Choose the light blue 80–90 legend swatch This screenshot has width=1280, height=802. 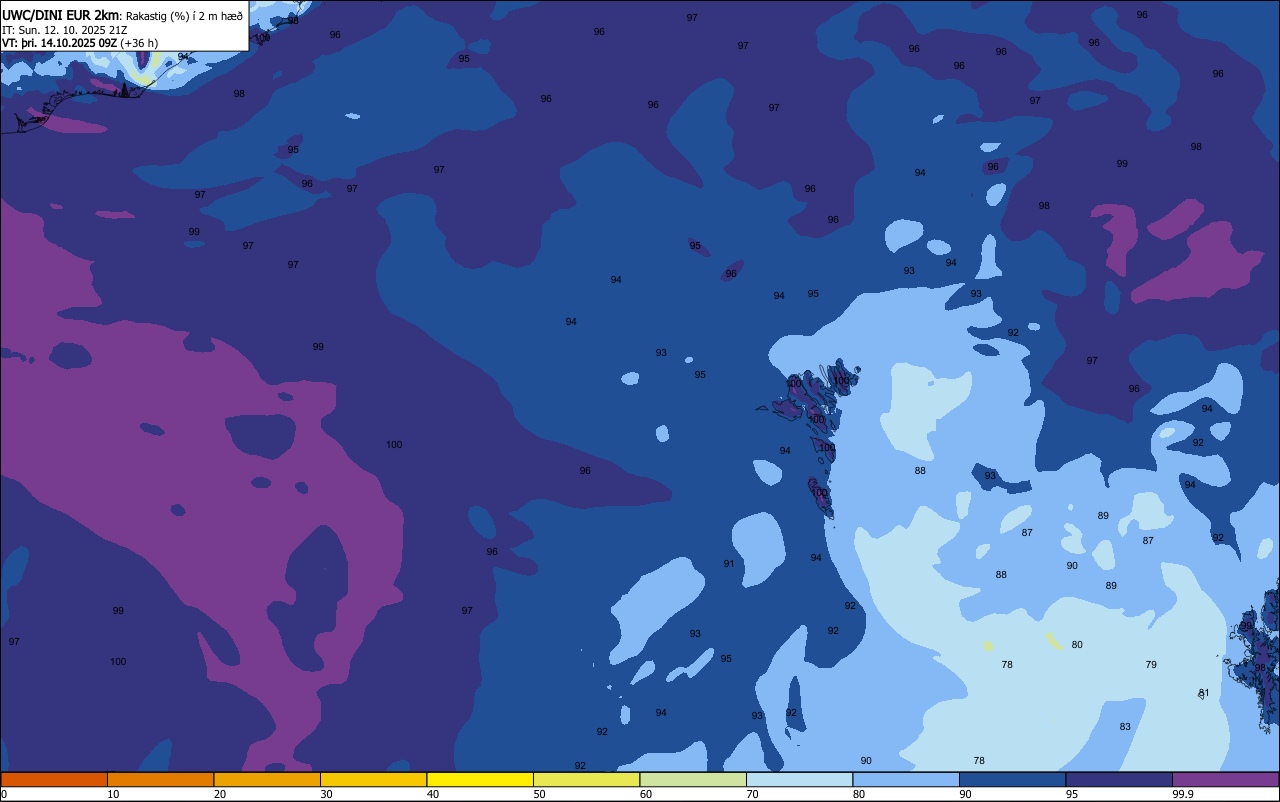pos(906,779)
